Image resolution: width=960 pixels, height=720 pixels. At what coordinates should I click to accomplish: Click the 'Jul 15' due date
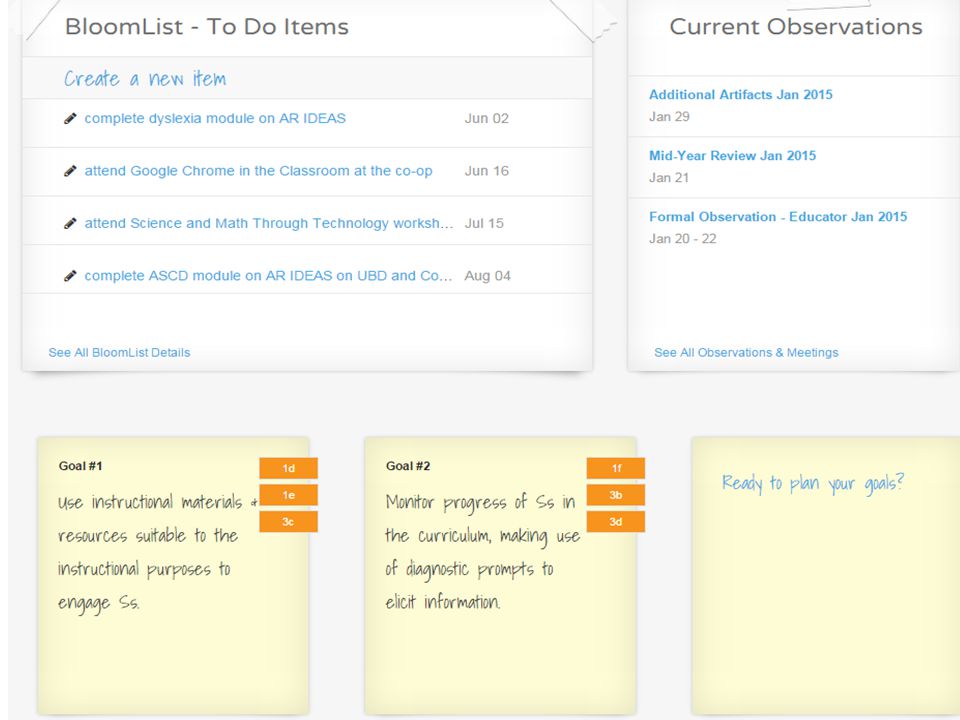(484, 223)
